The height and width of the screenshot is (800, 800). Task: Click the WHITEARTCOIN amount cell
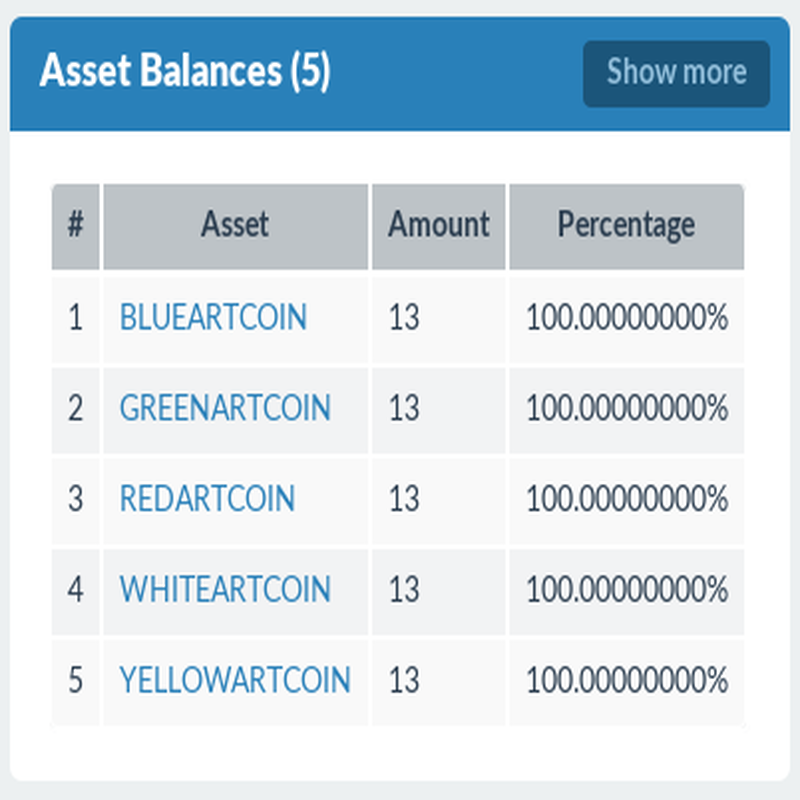pos(439,591)
